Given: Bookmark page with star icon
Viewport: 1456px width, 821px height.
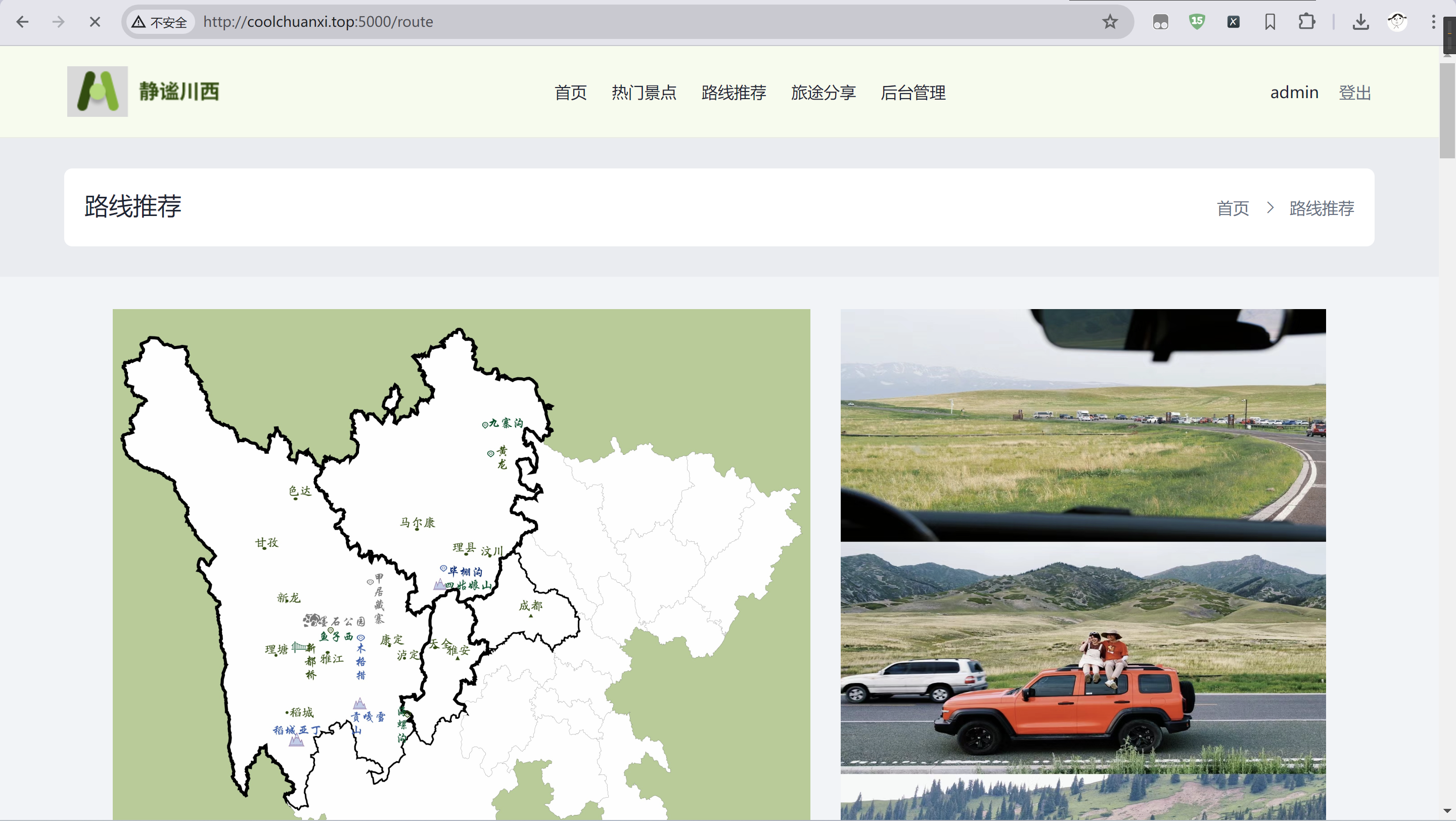Looking at the screenshot, I should pyautogui.click(x=1110, y=22).
